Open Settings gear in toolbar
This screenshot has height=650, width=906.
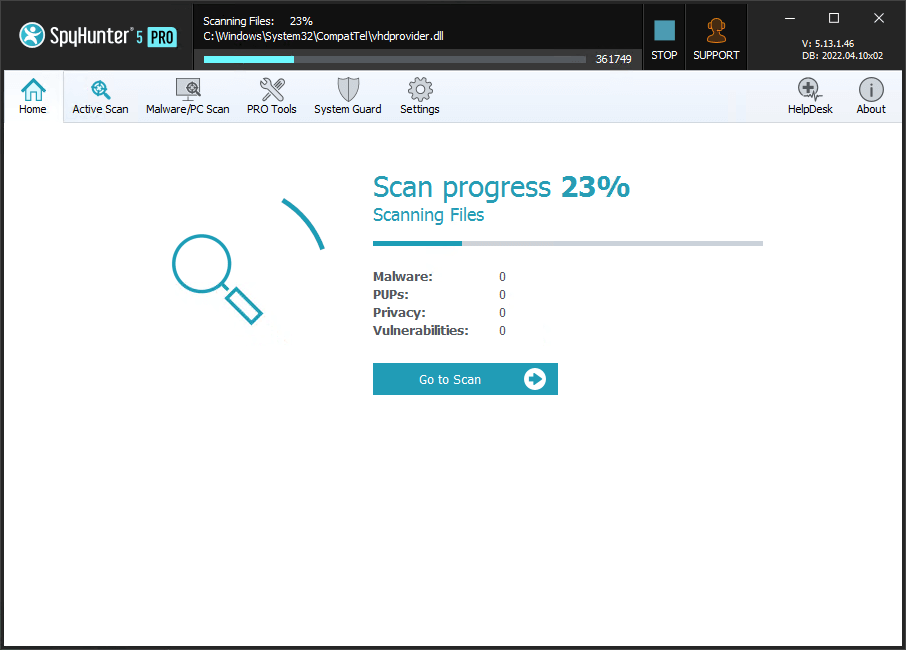click(x=420, y=96)
